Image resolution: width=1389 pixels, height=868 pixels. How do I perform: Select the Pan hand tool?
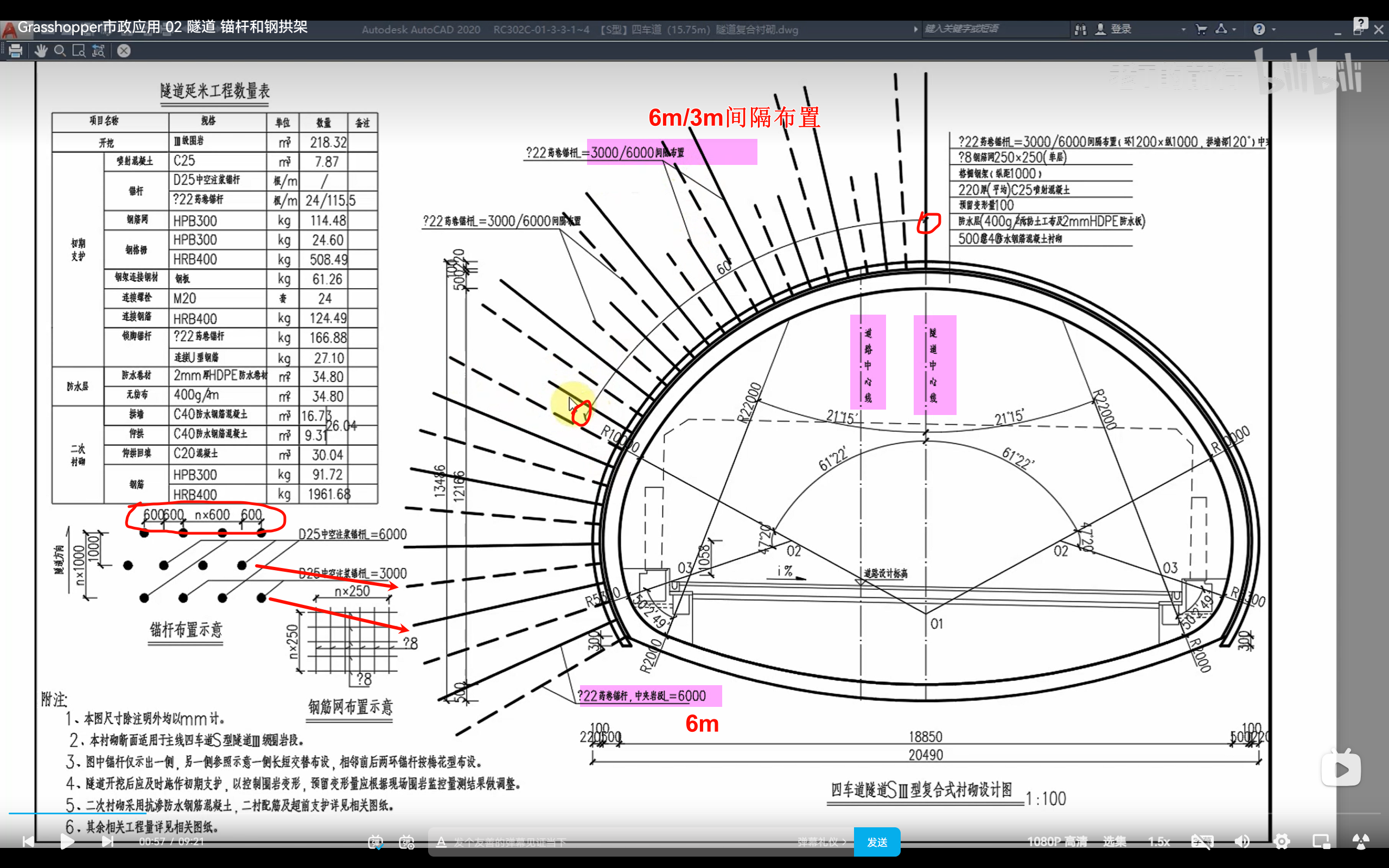40,51
